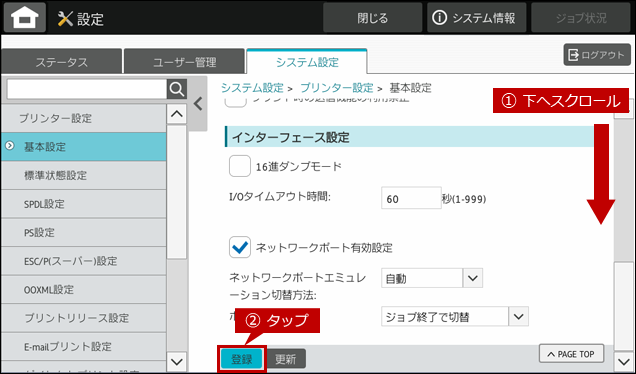Click the ログアウト logout icon button
Screen dimensions: 636x374
[597, 55]
